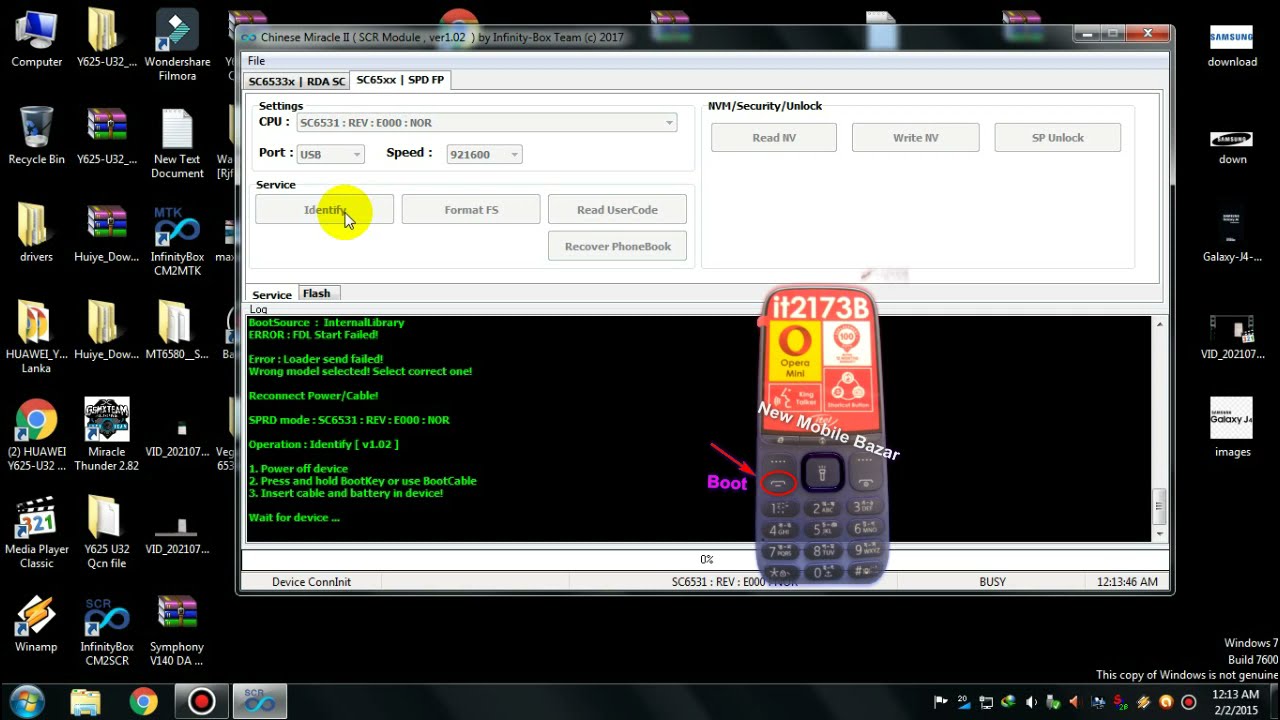Switch to the CM2SCR taskbar window
The height and width of the screenshot is (720, 1280).
(260, 701)
